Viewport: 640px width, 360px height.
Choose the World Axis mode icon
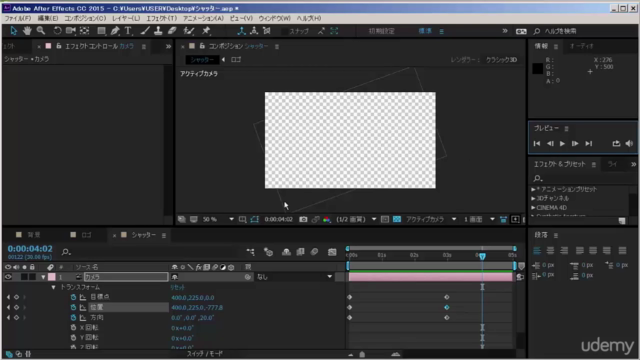(x=254, y=31)
